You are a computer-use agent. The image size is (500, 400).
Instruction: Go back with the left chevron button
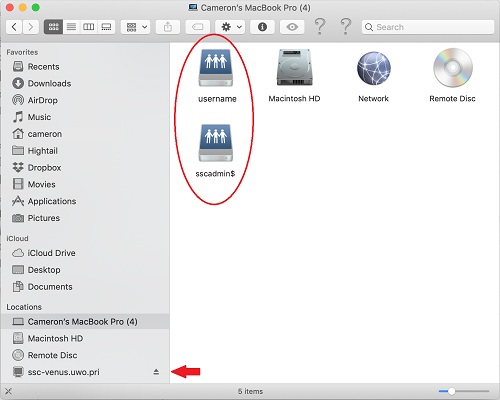[x=14, y=27]
